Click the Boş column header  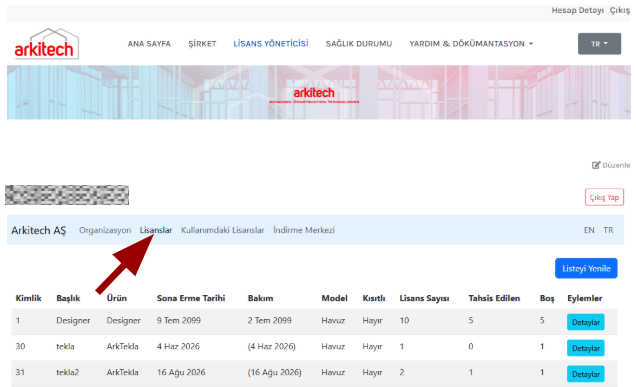547,299
